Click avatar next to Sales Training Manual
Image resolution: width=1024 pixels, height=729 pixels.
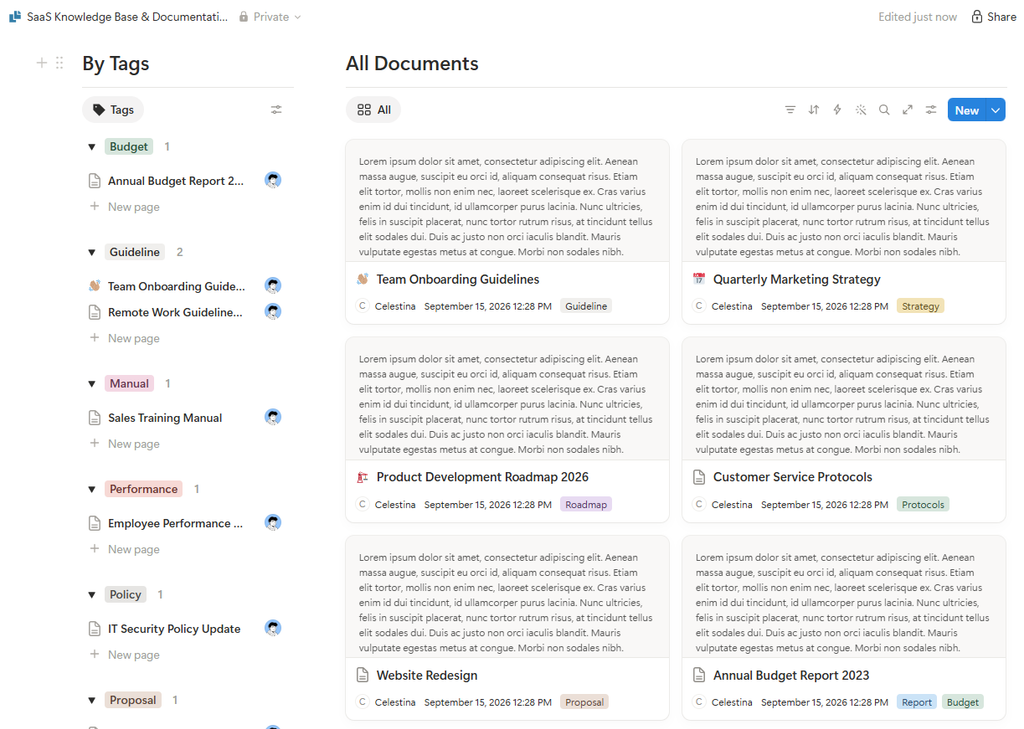[273, 417]
